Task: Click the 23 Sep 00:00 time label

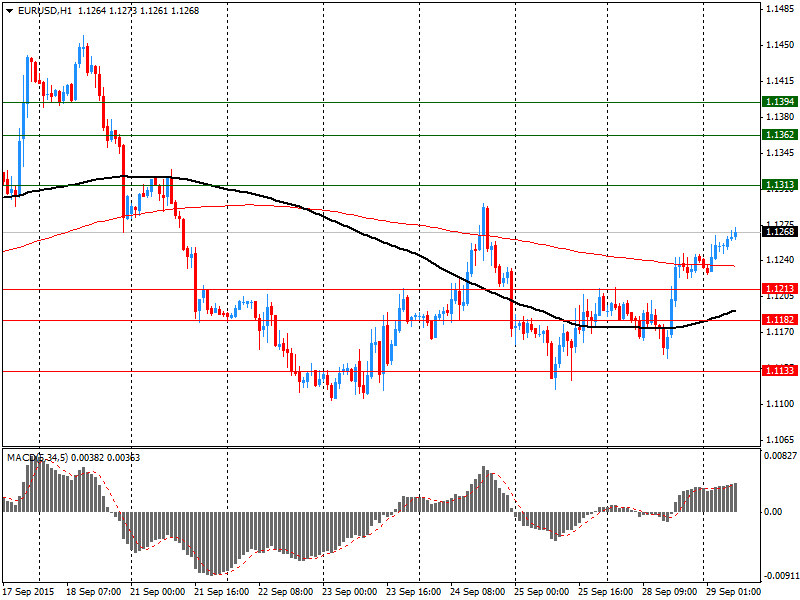Action: (x=349, y=592)
